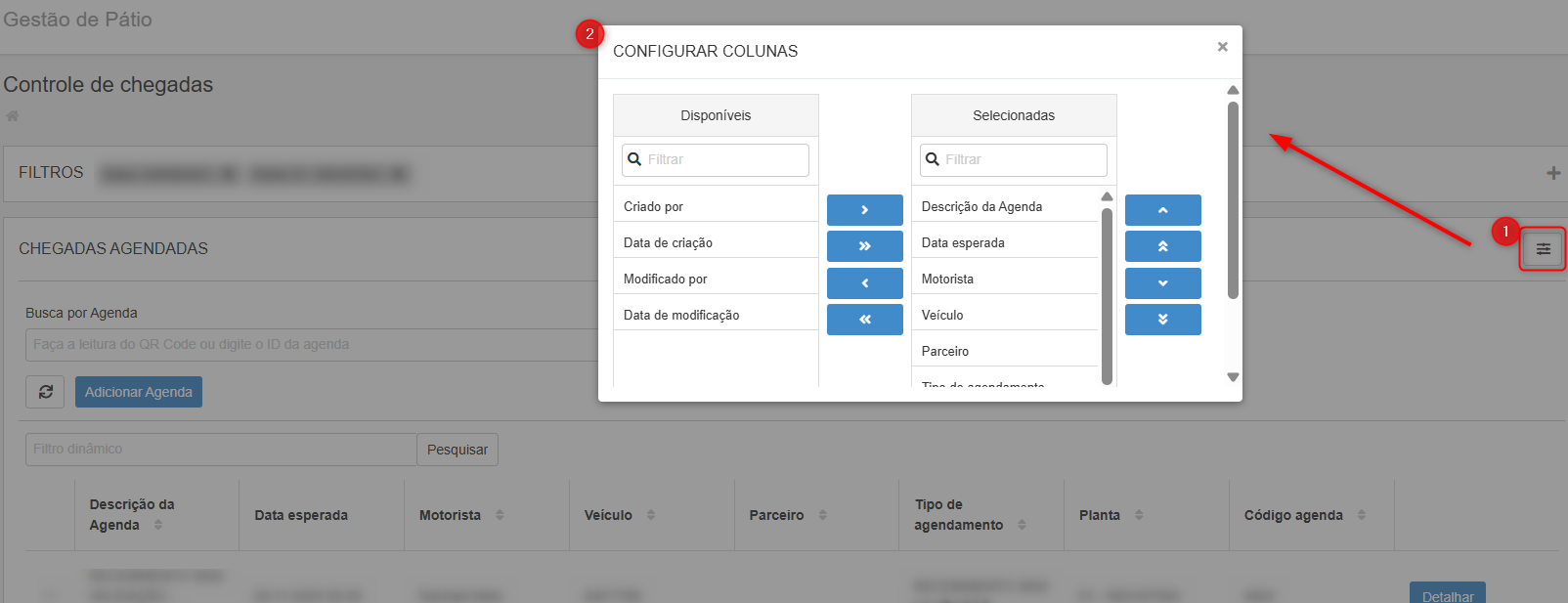Move selected column down one position

pyautogui.click(x=1162, y=283)
